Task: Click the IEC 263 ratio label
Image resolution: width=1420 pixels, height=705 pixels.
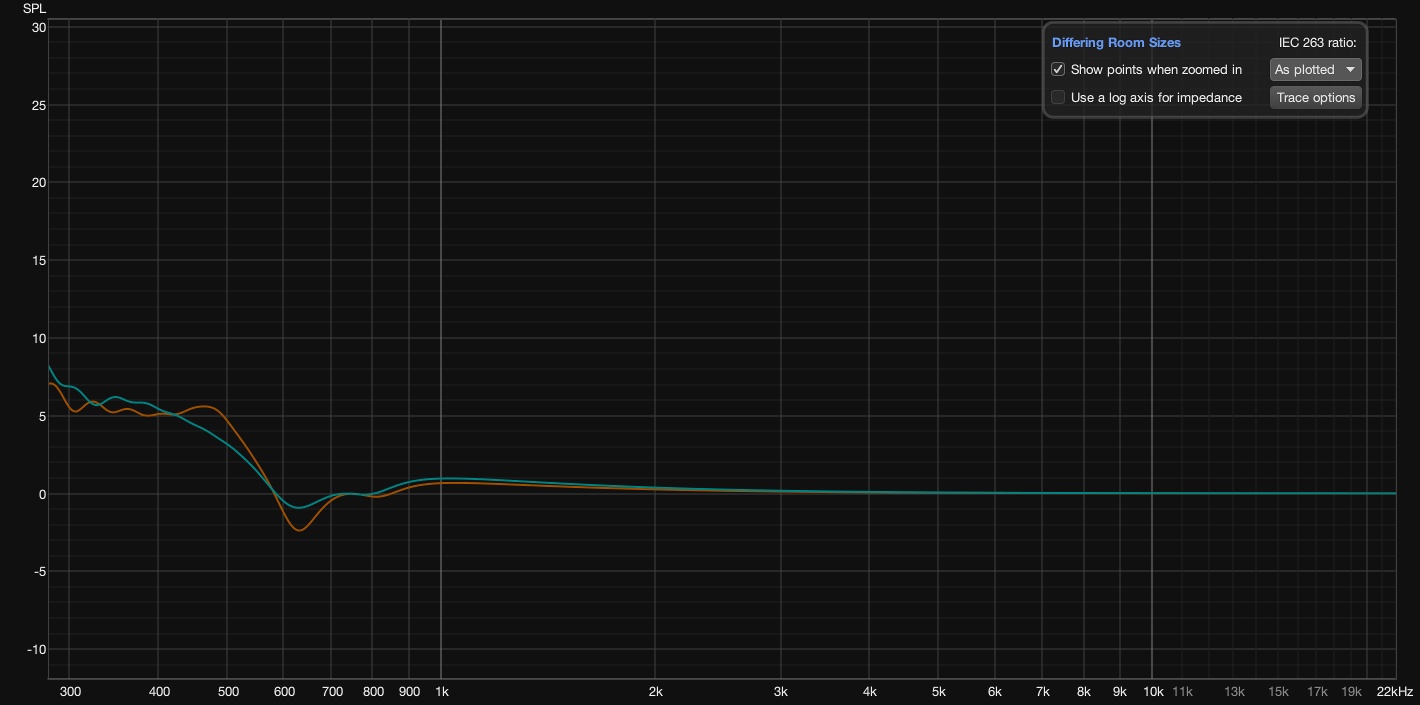Action: pyautogui.click(x=1317, y=43)
